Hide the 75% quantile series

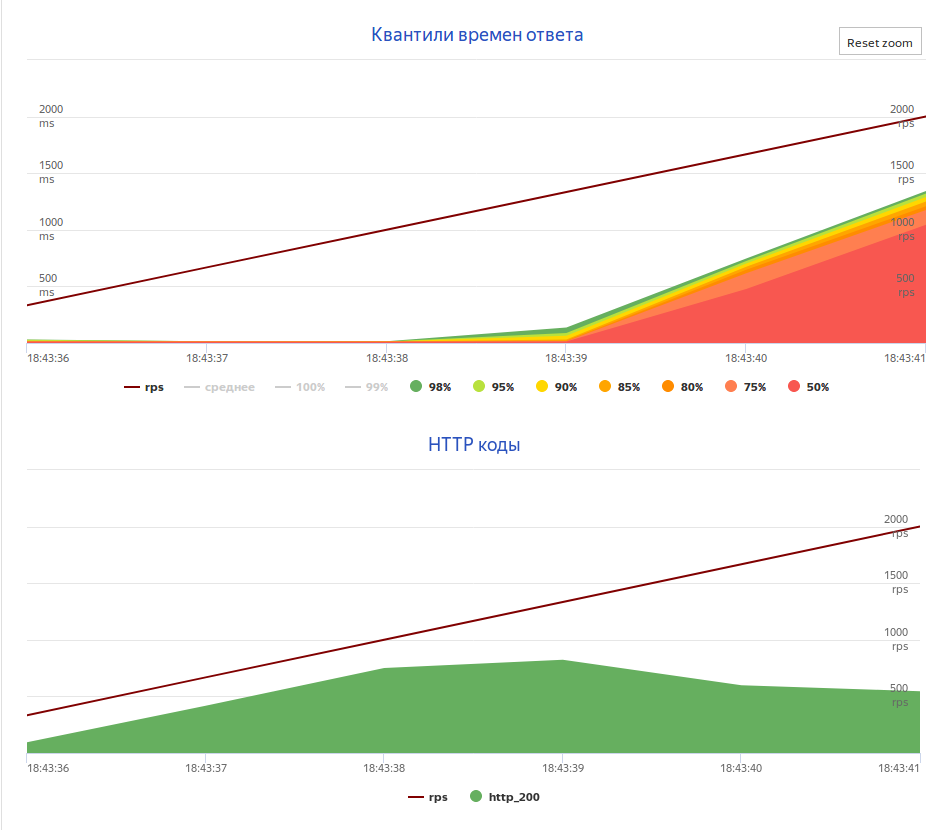(745, 387)
